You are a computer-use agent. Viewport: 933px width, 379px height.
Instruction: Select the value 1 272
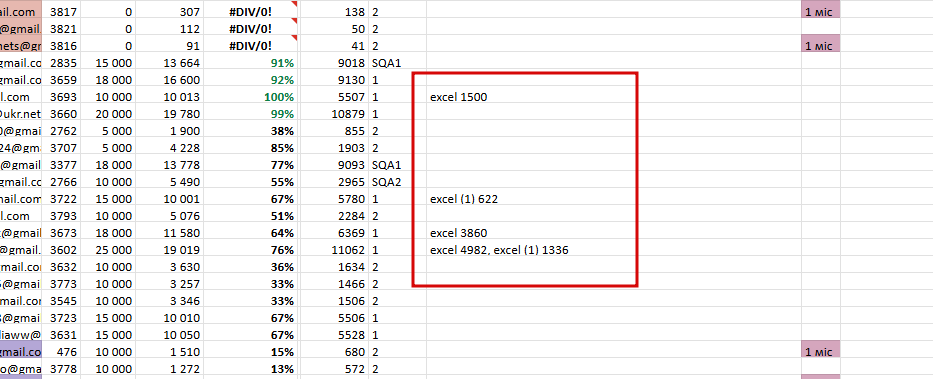[170, 369]
